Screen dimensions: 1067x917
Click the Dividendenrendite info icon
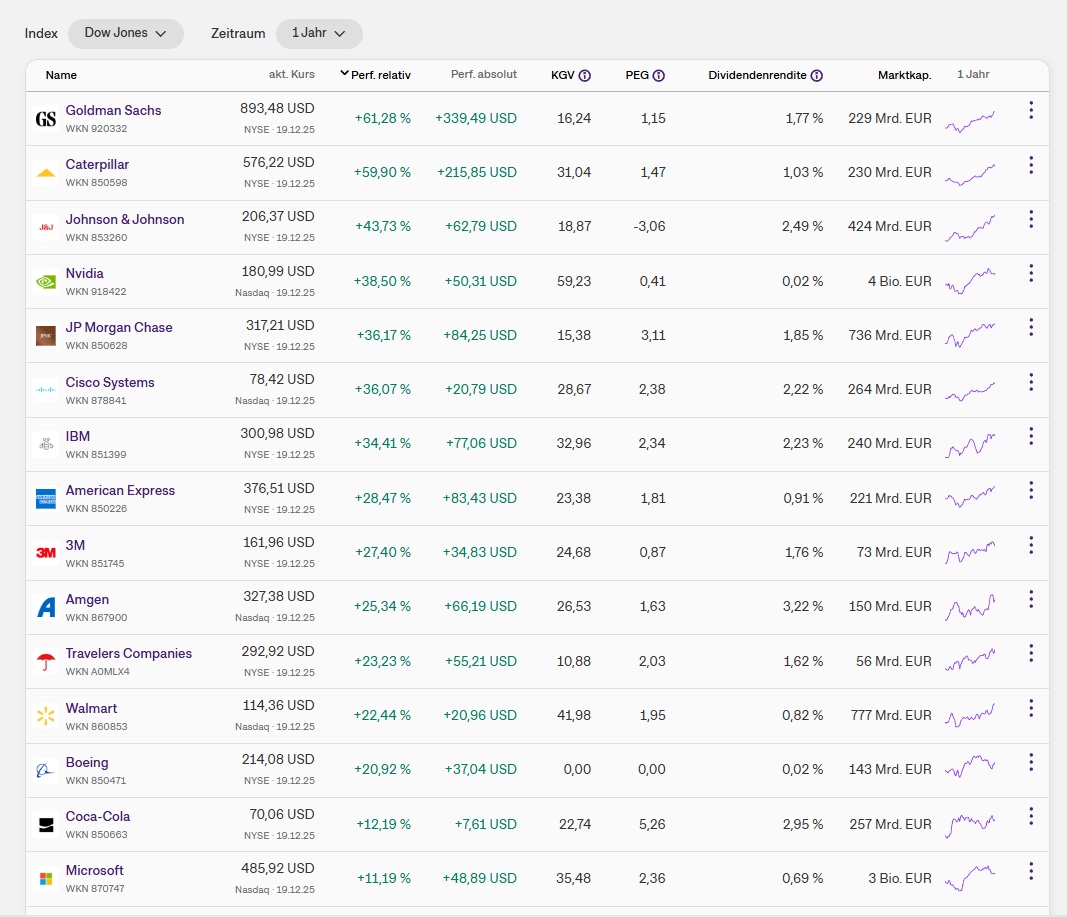click(817, 75)
